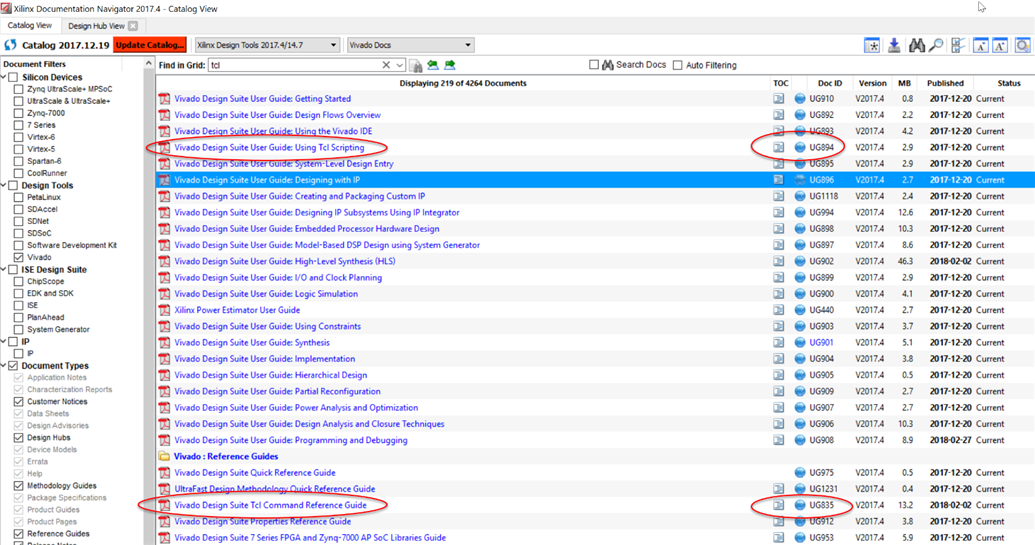The image size is (1035, 545).
Task: Collapse the IP tree section
Action: pyautogui.click(x=3, y=341)
